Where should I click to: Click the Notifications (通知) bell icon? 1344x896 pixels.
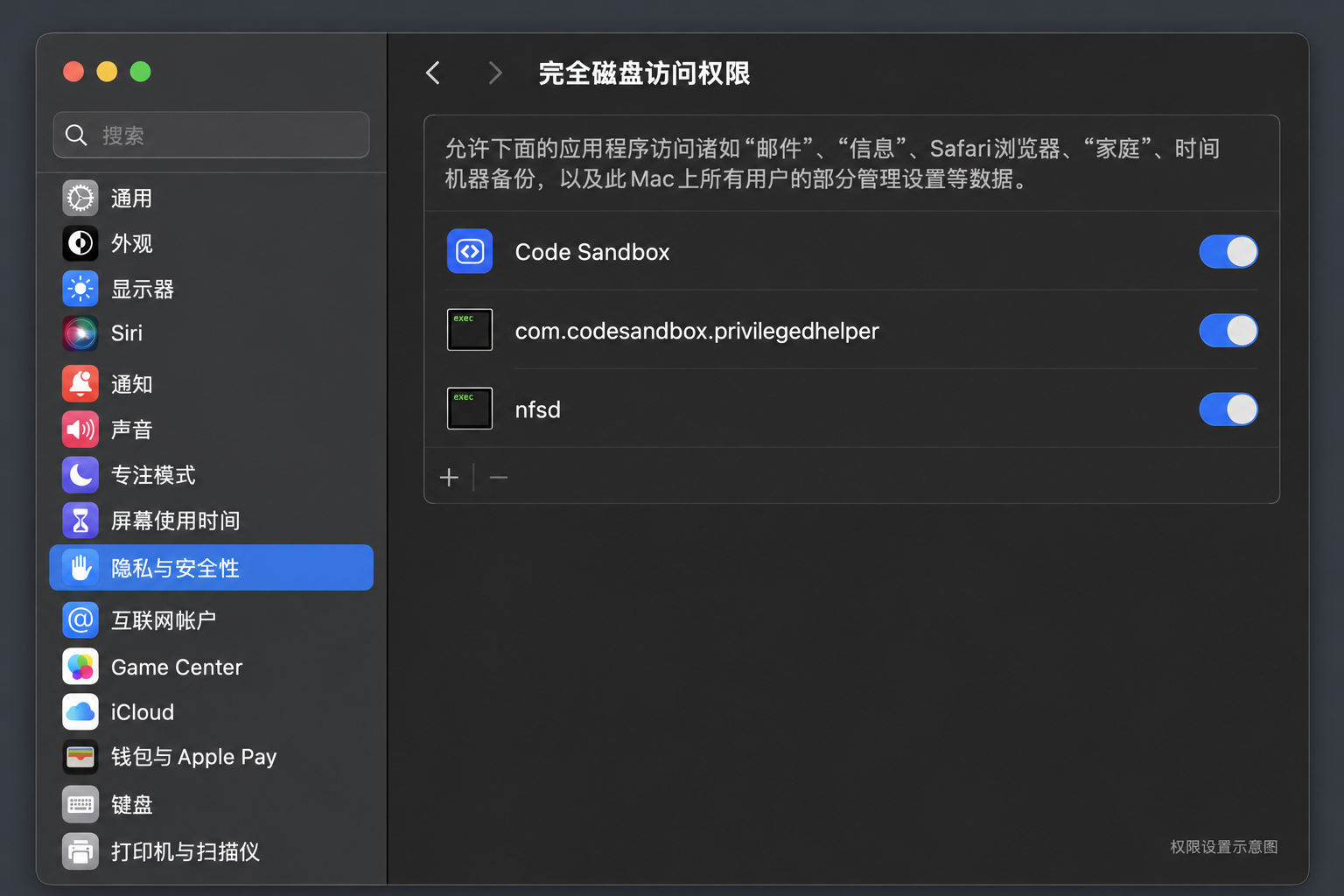pyautogui.click(x=80, y=383)
